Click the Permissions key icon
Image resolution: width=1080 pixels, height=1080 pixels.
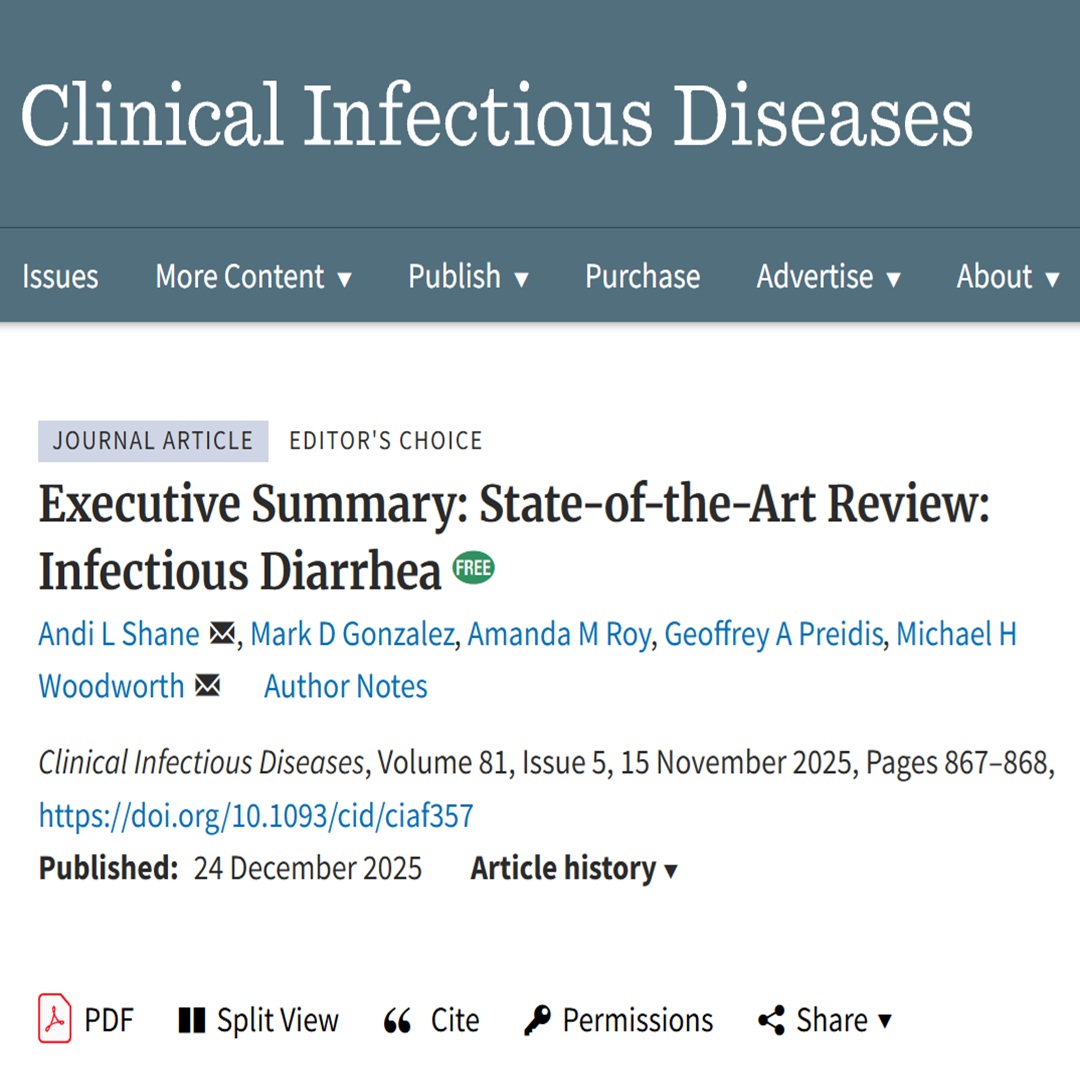[x=537, y=1020]
